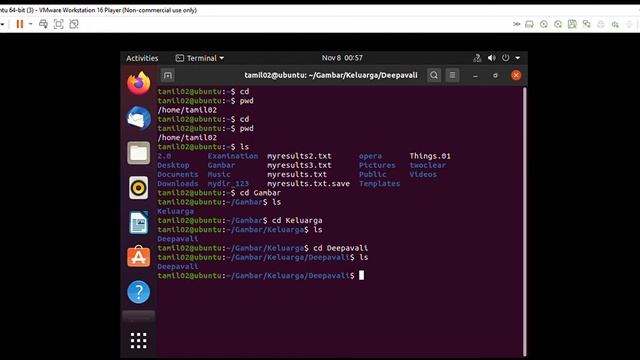Click 'Examination' in the ls listing
Screen dimensions: 640x360
233,156
